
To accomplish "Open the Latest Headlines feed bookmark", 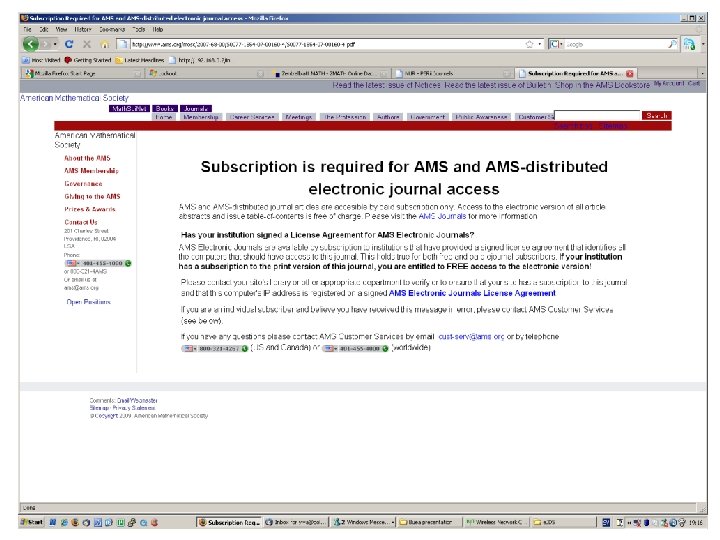I will tap(140, 60).
